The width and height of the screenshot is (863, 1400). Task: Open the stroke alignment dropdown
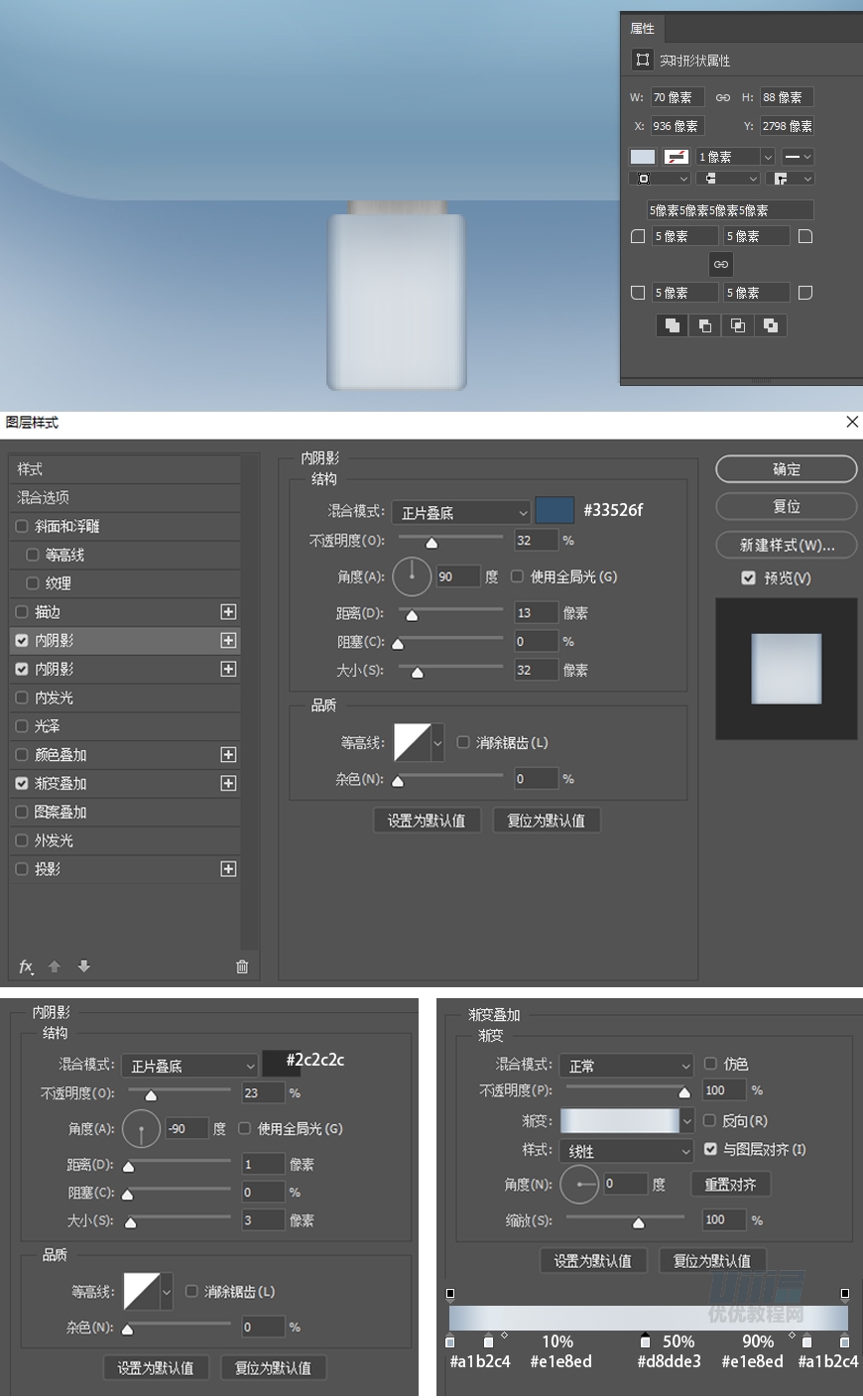point(660,179)
